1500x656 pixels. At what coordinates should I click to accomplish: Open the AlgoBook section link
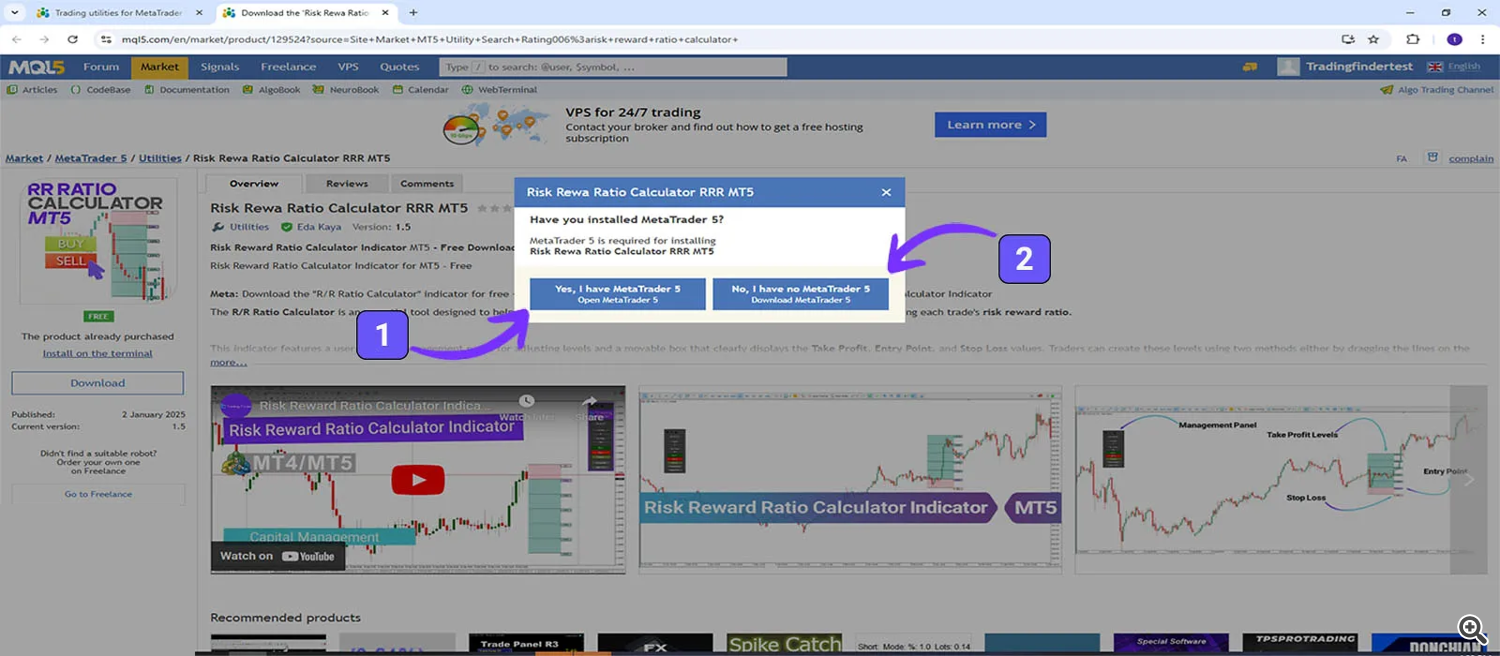click(272, 90)
